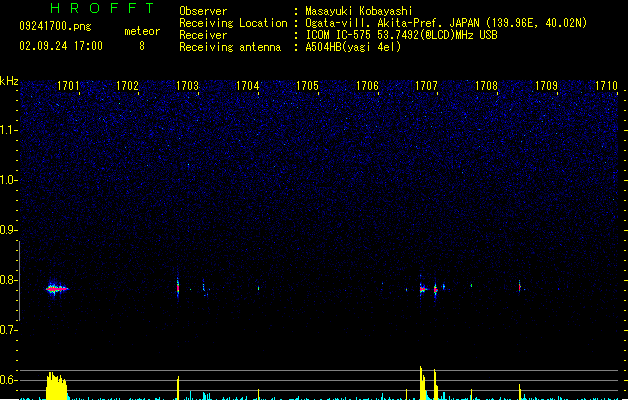
Task: Click the meteor echo between 1708 and 1709
Action: coord(519,286)
